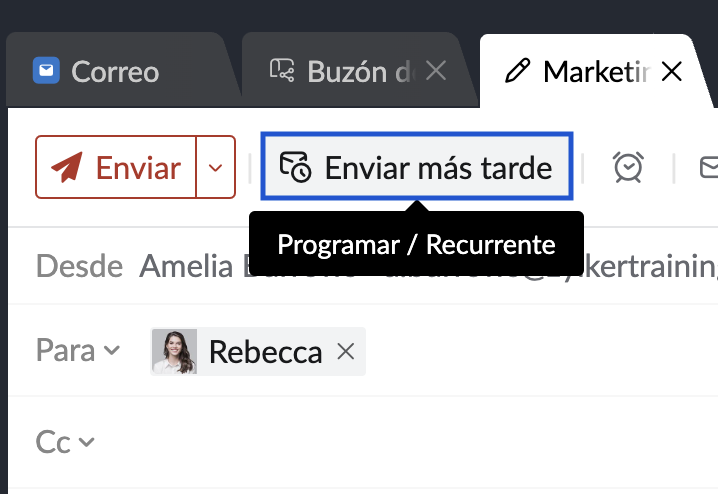Viewport: 718px width, 494px height.
Task: Expand the Cc chevron
Action: (87, 442)
